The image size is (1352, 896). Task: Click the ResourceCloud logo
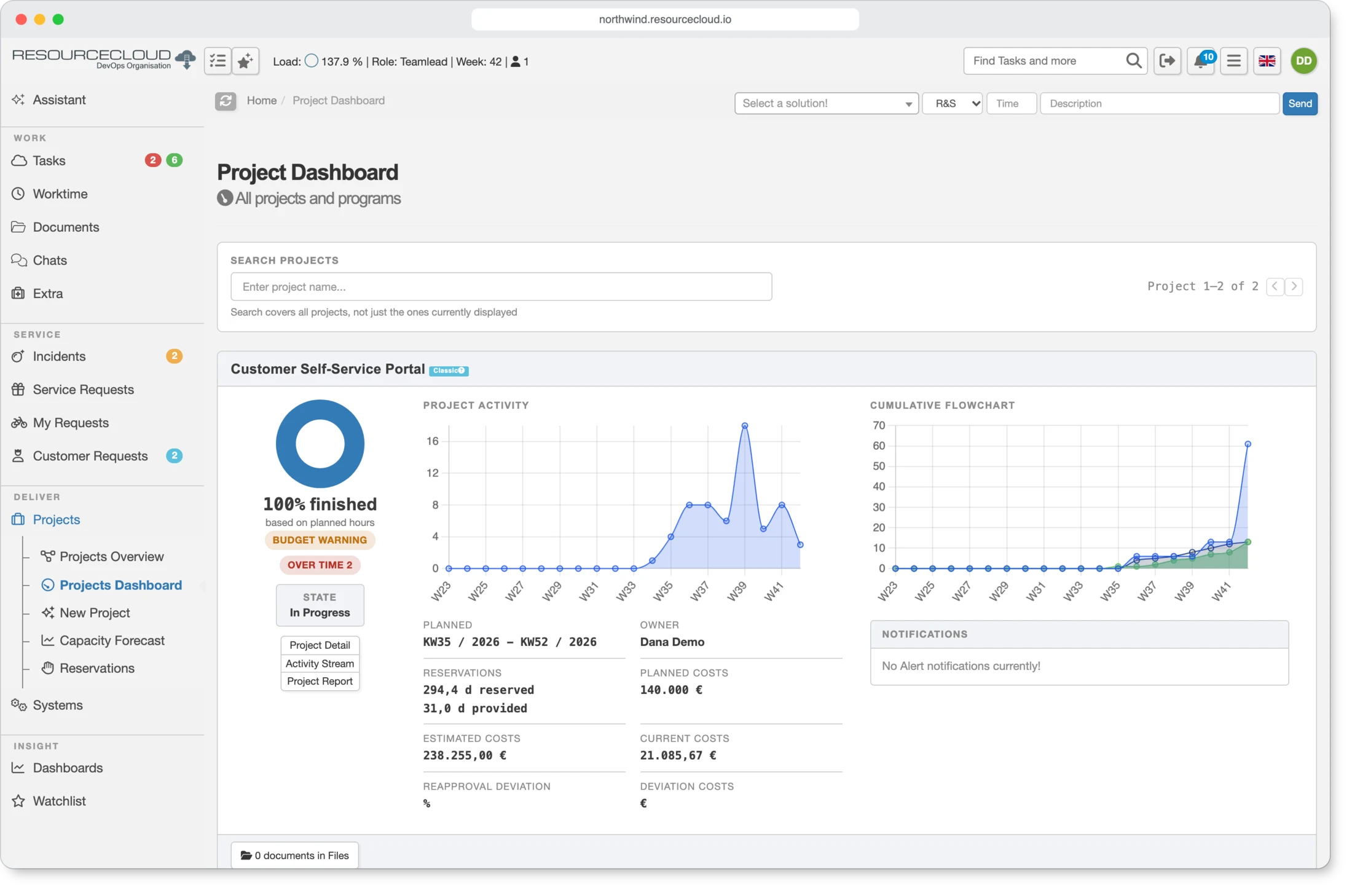(x=103, y=59)
